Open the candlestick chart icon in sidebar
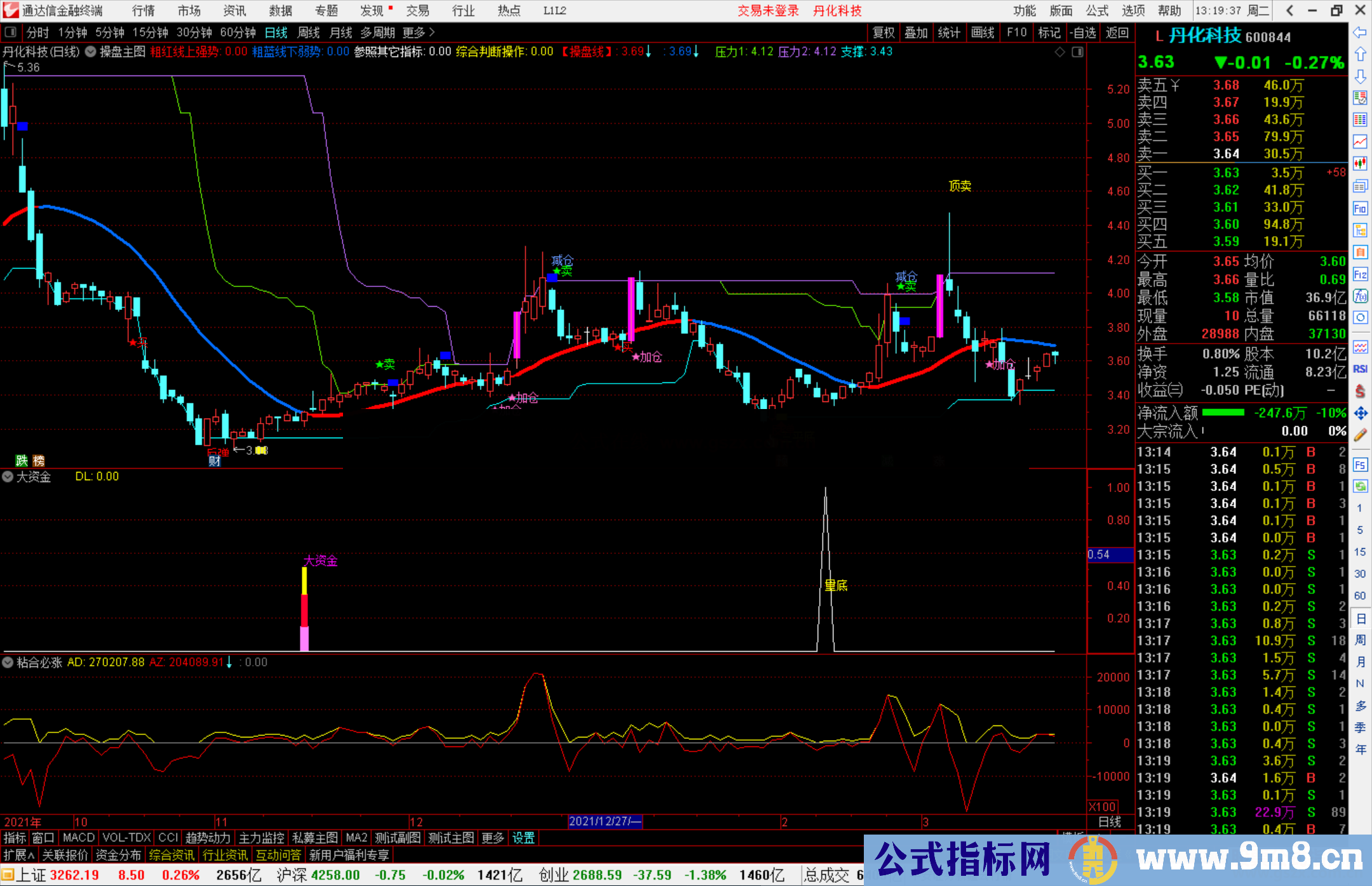 pos(1360,163)
